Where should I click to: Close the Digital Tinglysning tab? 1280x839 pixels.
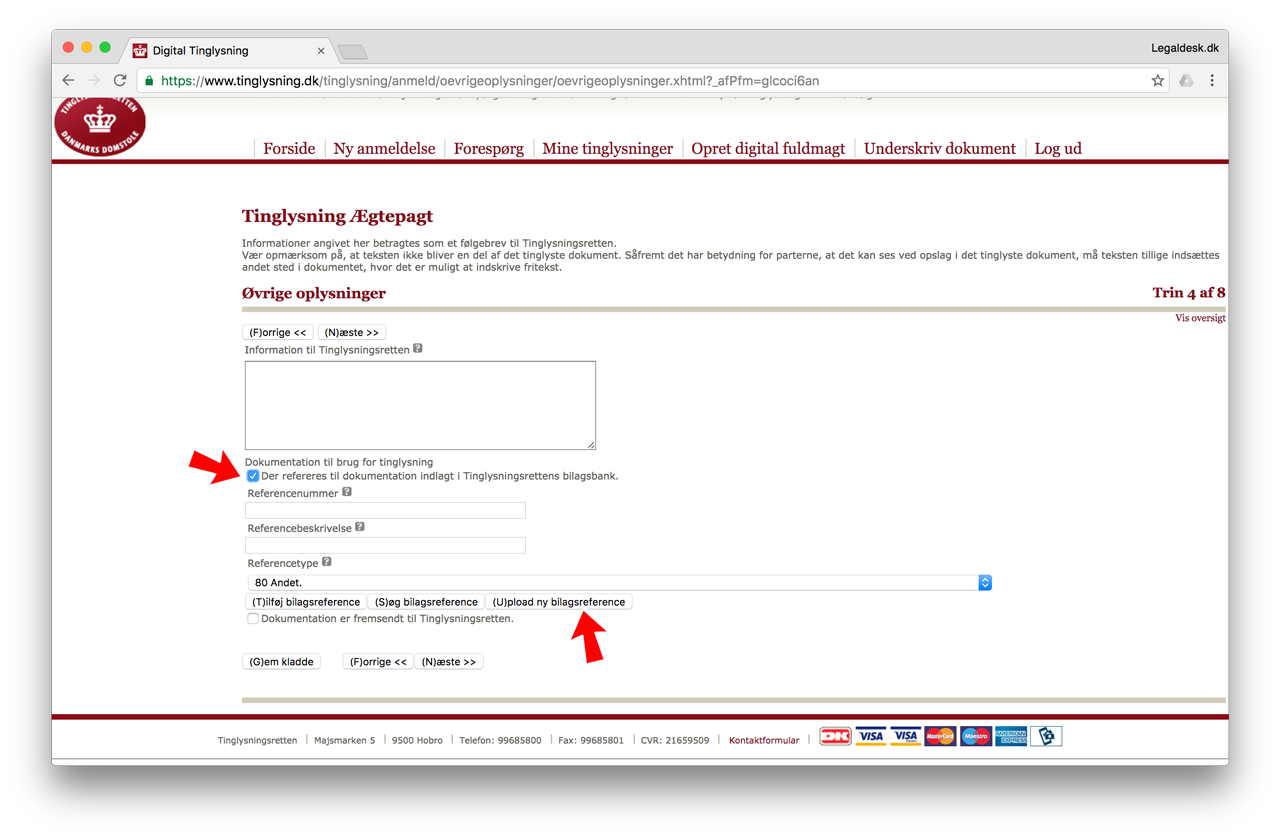(x=321, y=51)
